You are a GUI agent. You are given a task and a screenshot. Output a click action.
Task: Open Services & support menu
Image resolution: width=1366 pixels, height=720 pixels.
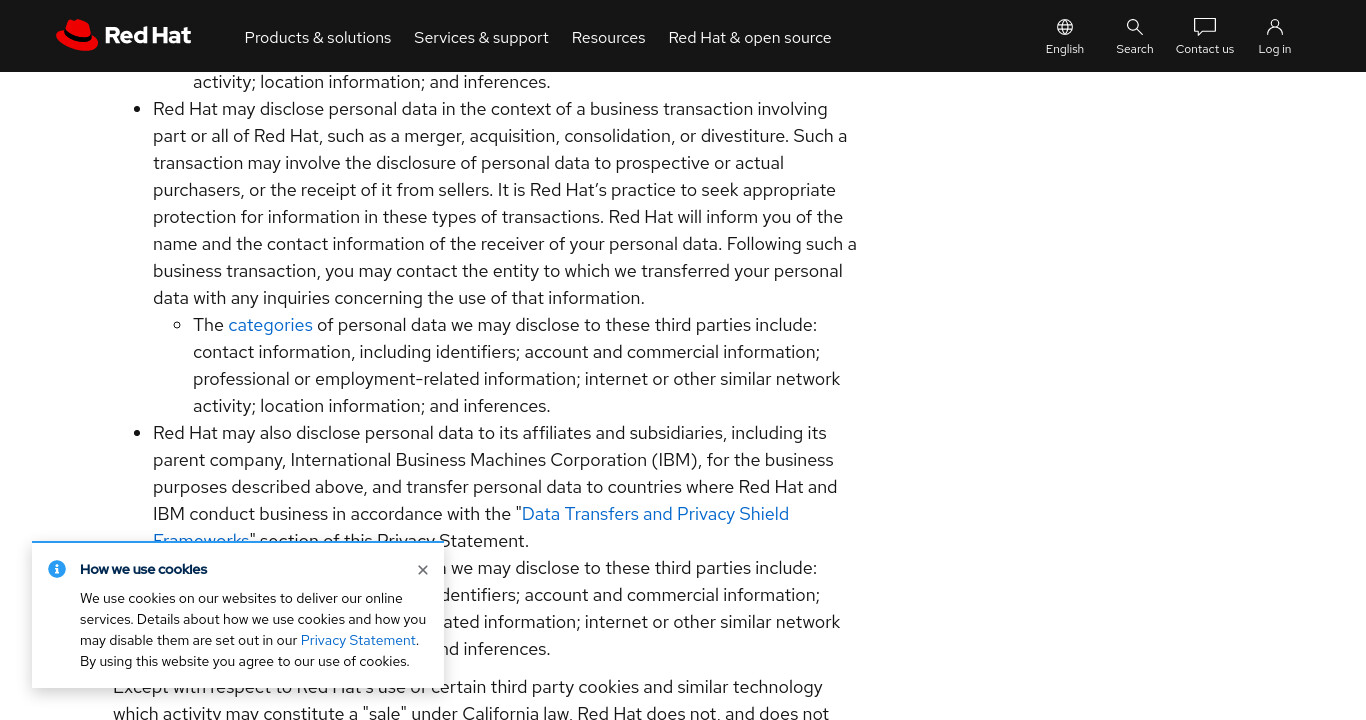(x=481, y=37)
